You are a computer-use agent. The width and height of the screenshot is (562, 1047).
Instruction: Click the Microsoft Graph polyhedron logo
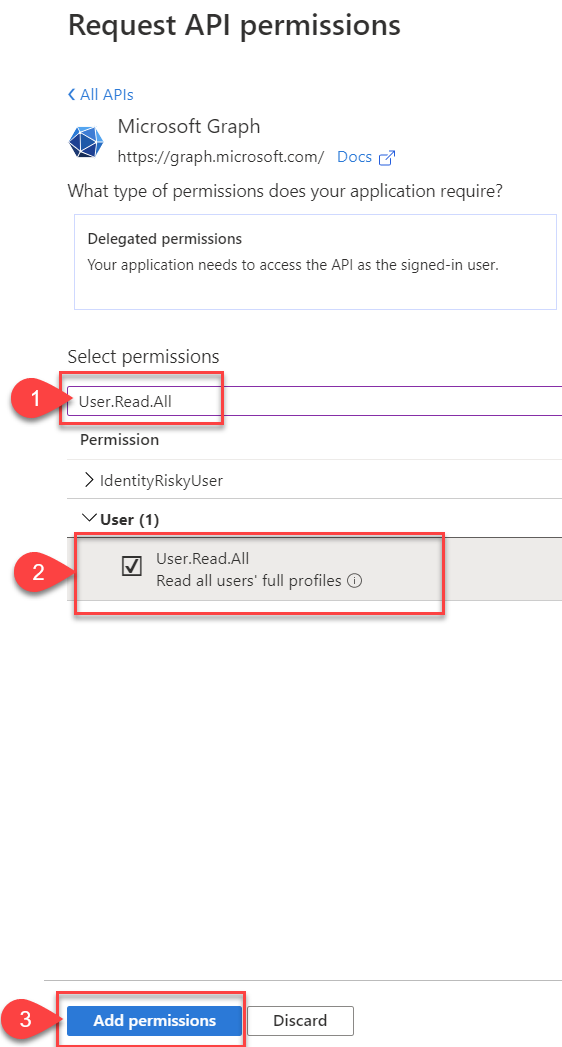[86, 141]
